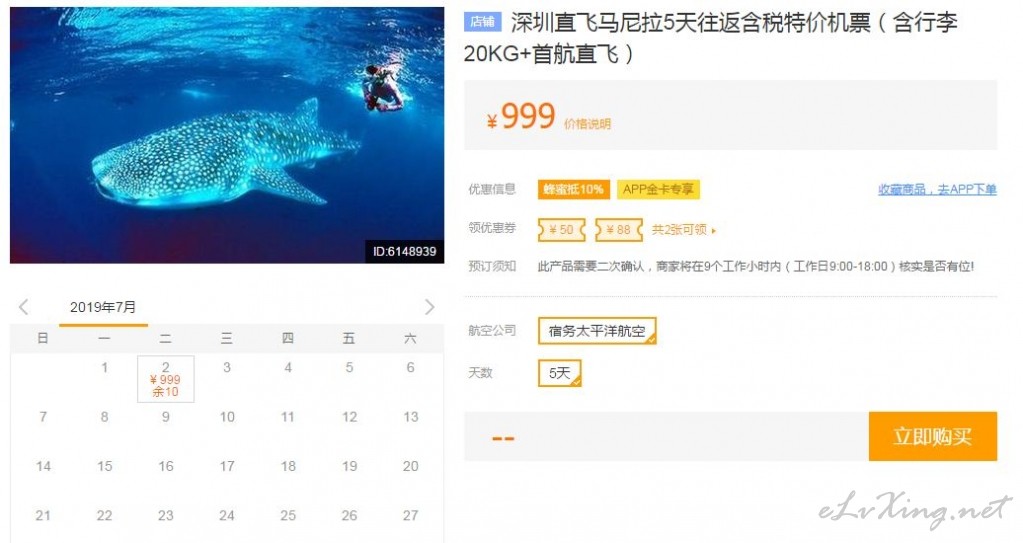
Task: Select the 5天 duration option
Action: [560, 373]
